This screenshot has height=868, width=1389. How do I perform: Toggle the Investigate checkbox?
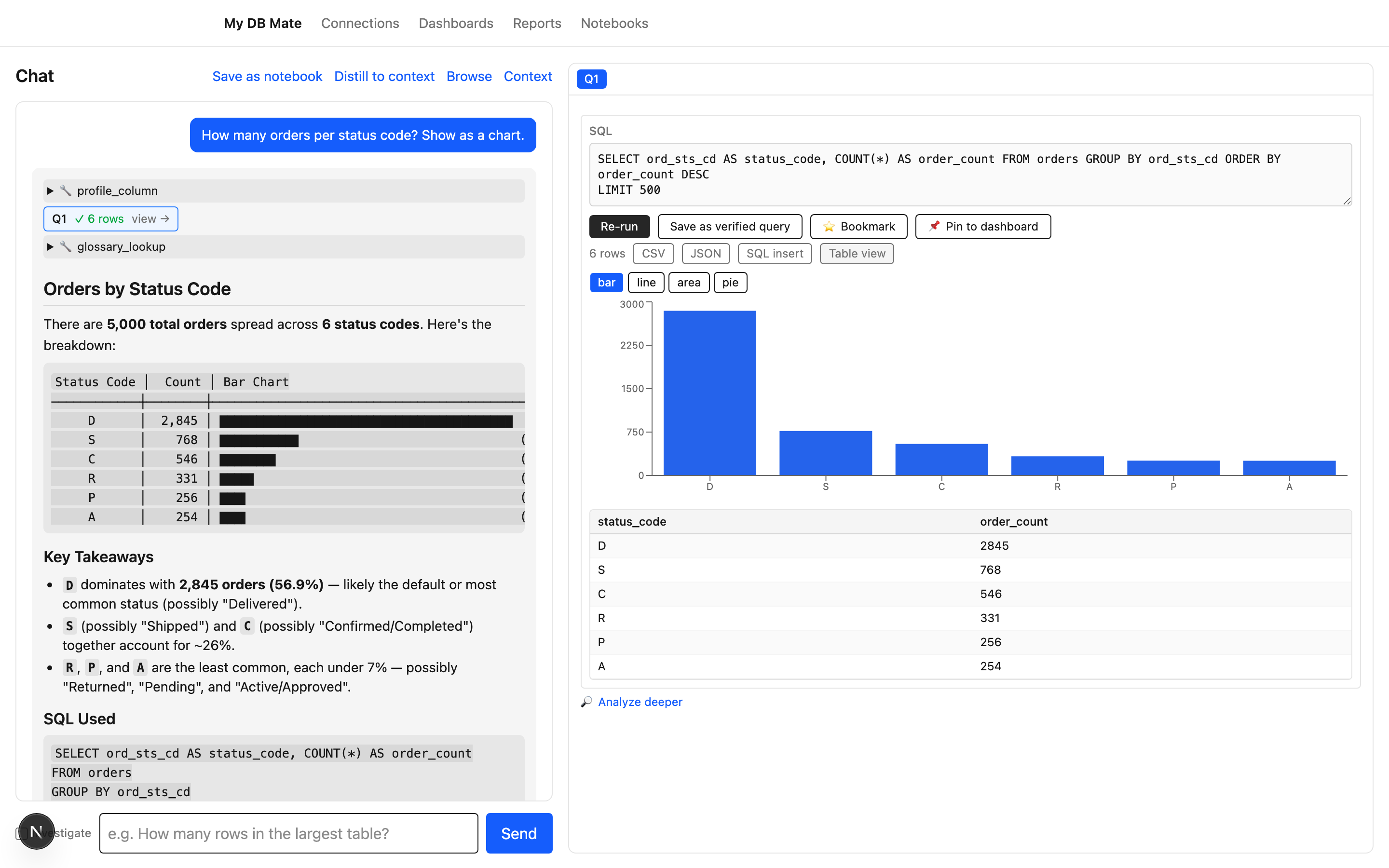coord(22,833)
